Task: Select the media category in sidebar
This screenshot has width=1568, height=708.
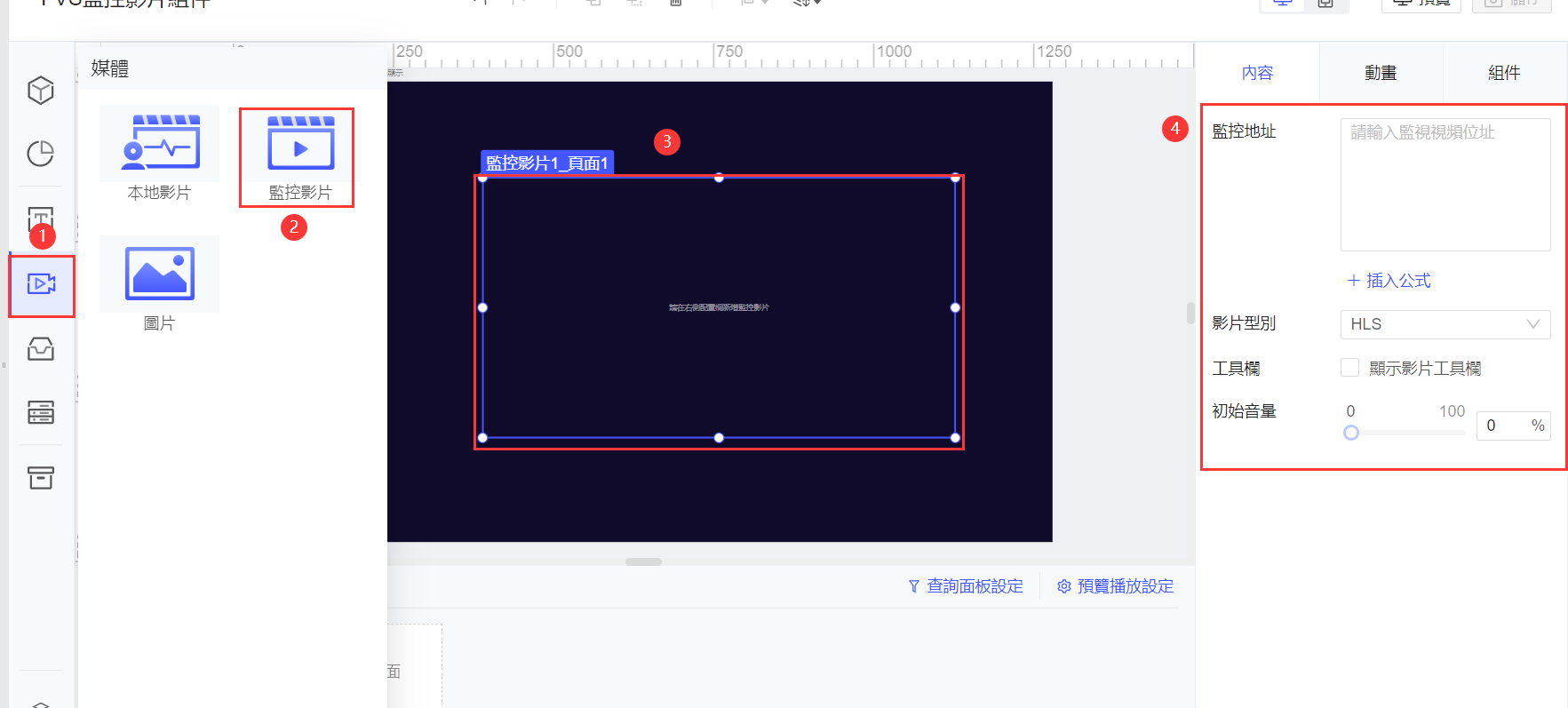Action: click(x=41, y=284)
